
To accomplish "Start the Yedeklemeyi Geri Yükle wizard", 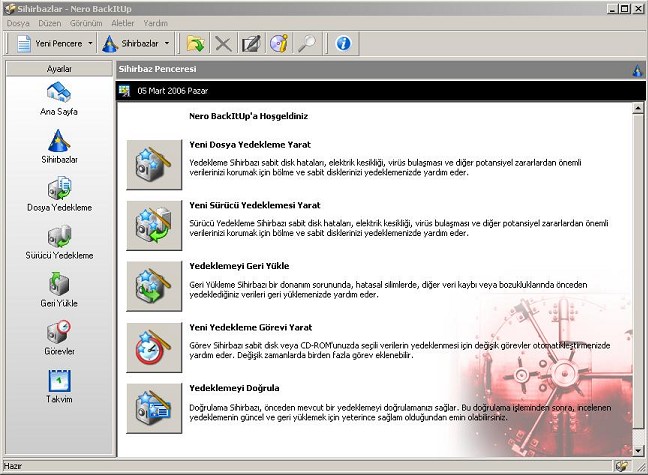I will point(153,286).
